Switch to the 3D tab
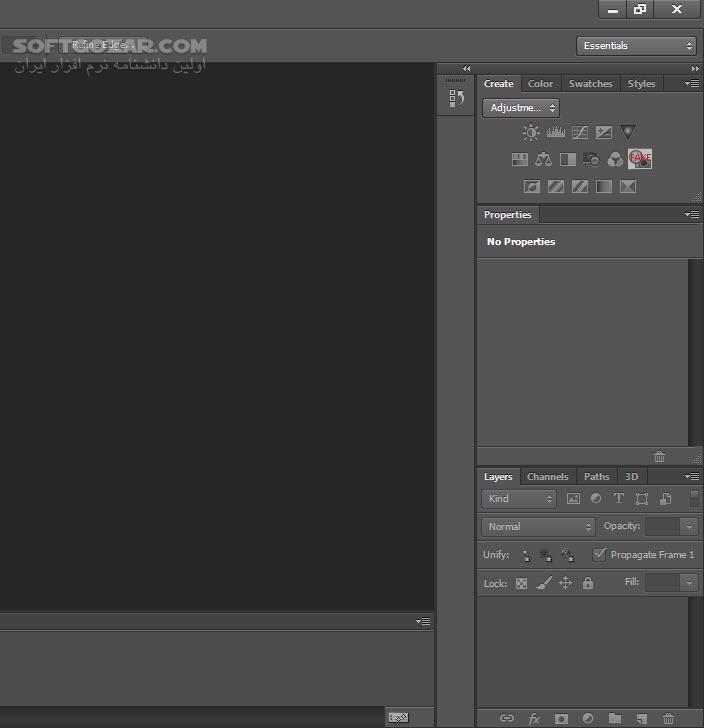This screenshot has height=728, width=704. click(x=631, y=477)
